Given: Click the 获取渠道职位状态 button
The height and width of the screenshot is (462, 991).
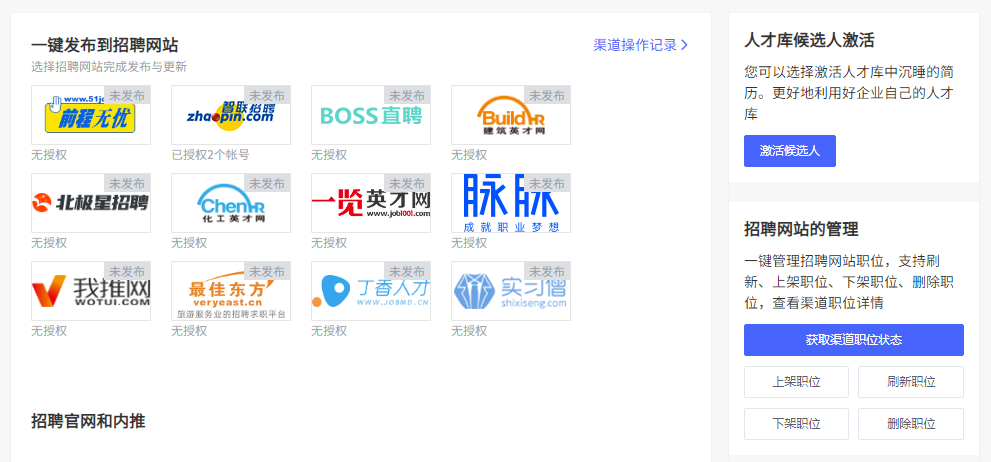Looking at the screenshot, I should coord(853,340).
